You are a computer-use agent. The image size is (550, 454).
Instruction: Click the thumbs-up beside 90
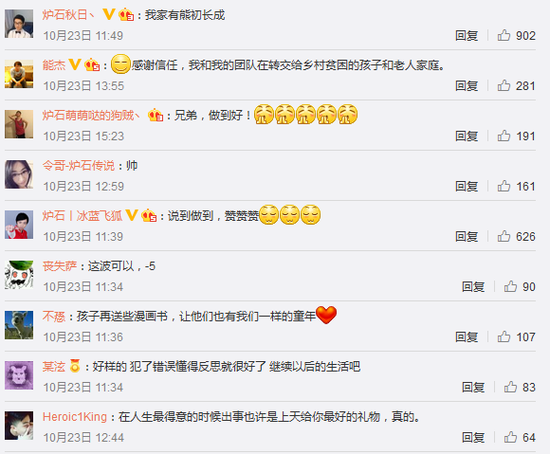click(510, 286)
